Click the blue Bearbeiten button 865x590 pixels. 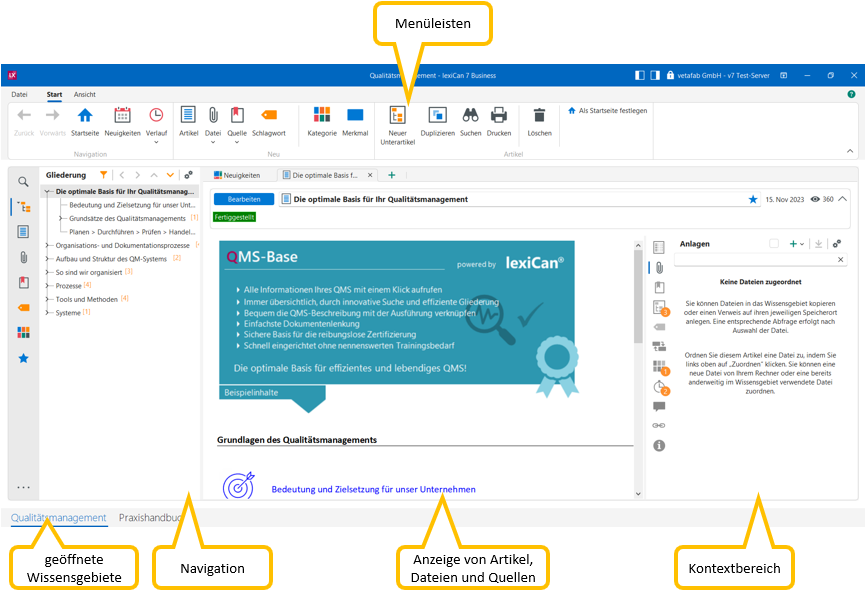point(244,199)
